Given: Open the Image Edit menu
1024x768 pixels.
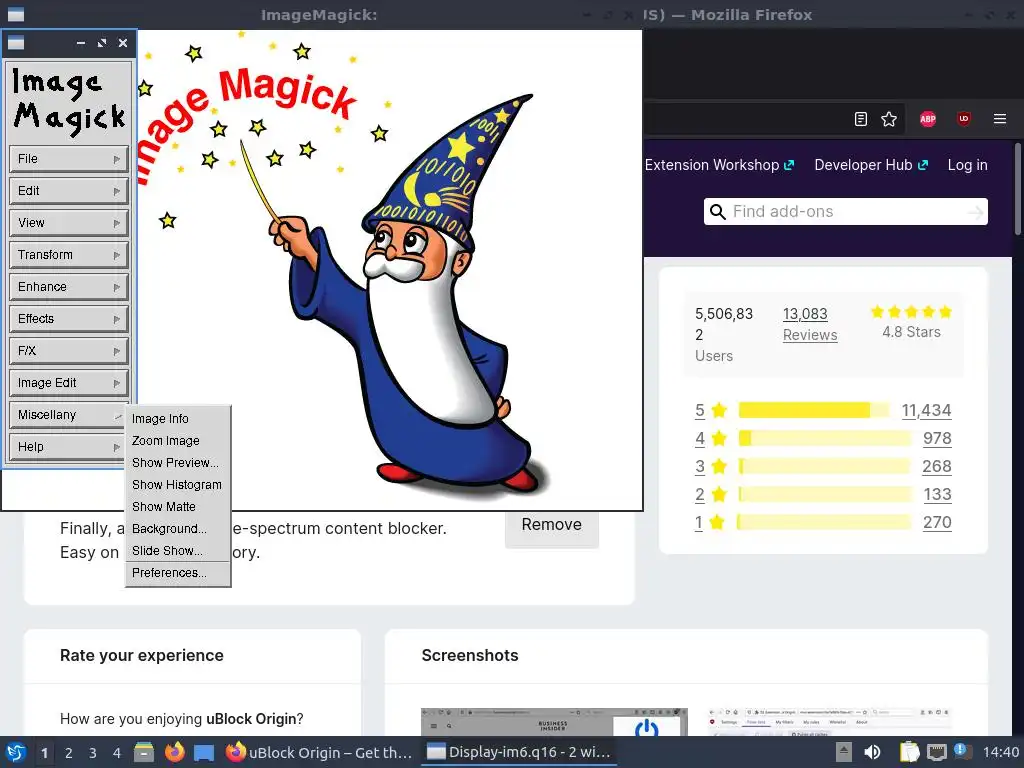Looking at the screenshot, I should 68,383.
